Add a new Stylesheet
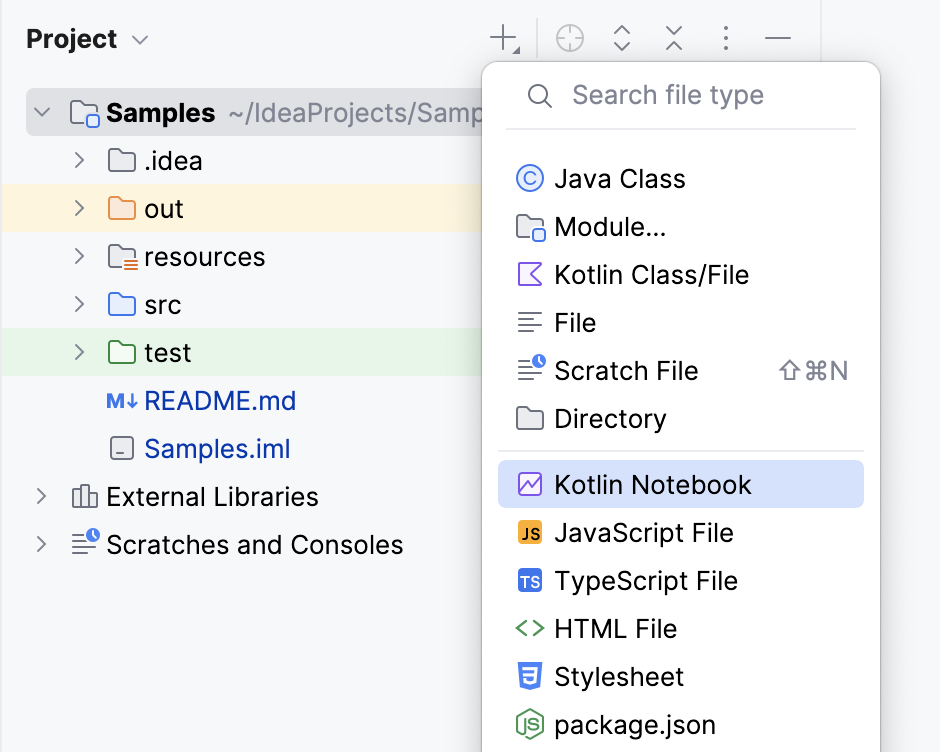Image resolution: width=940 pixels, height=752 pixels. click(x=619, y=676)
